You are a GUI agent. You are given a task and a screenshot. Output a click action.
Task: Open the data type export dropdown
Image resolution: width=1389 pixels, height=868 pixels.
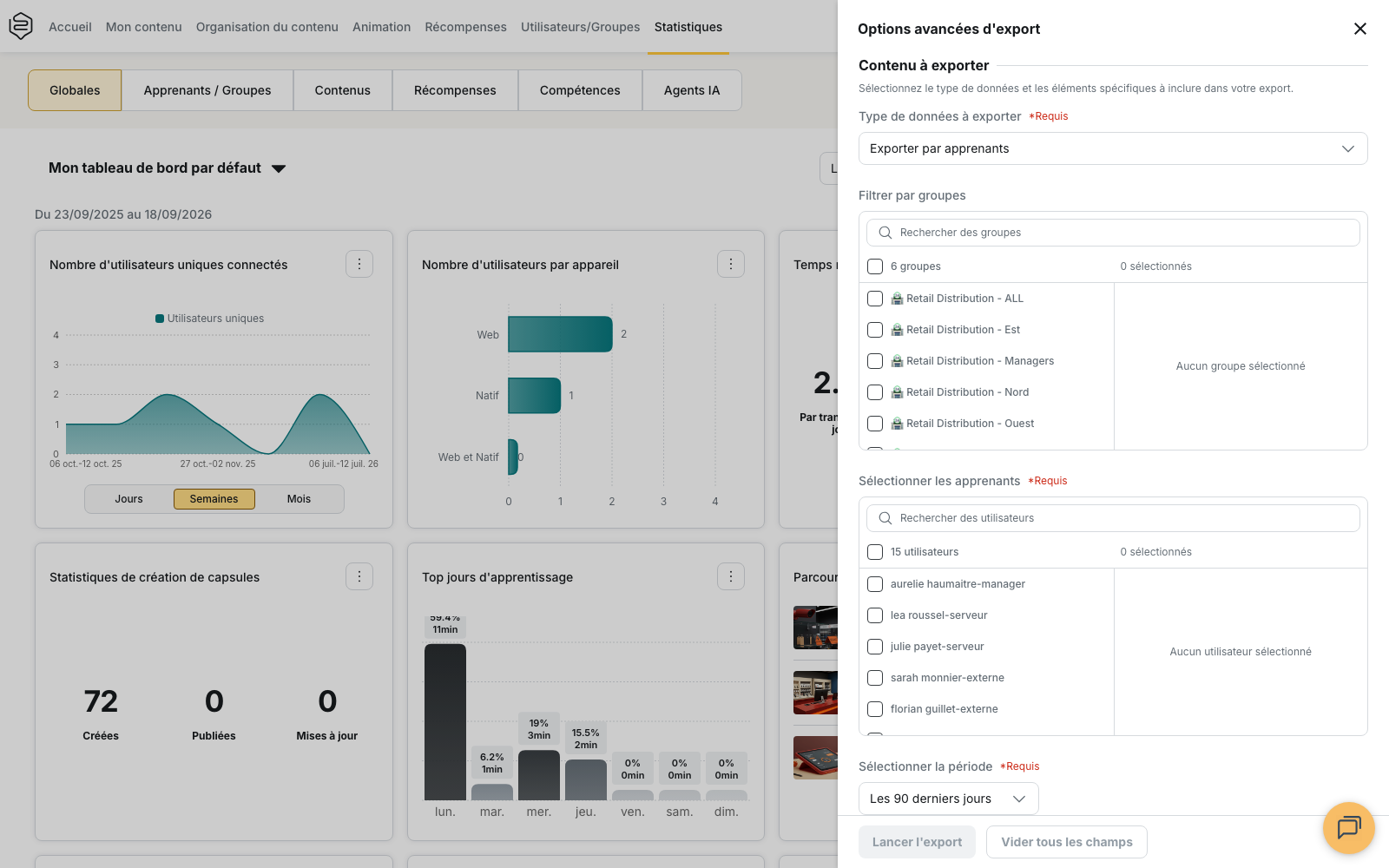(x=1113, y=148)
